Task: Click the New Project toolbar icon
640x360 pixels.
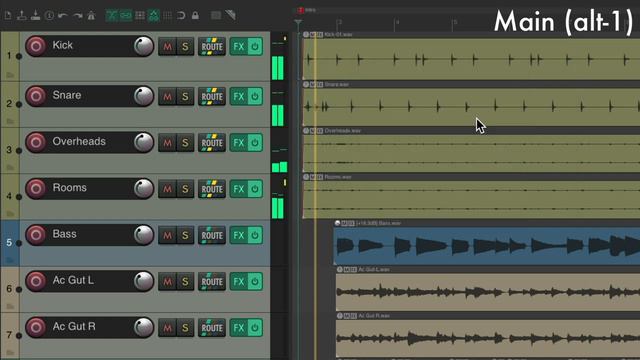Action: pyautogui.click(x=8, y=16)
